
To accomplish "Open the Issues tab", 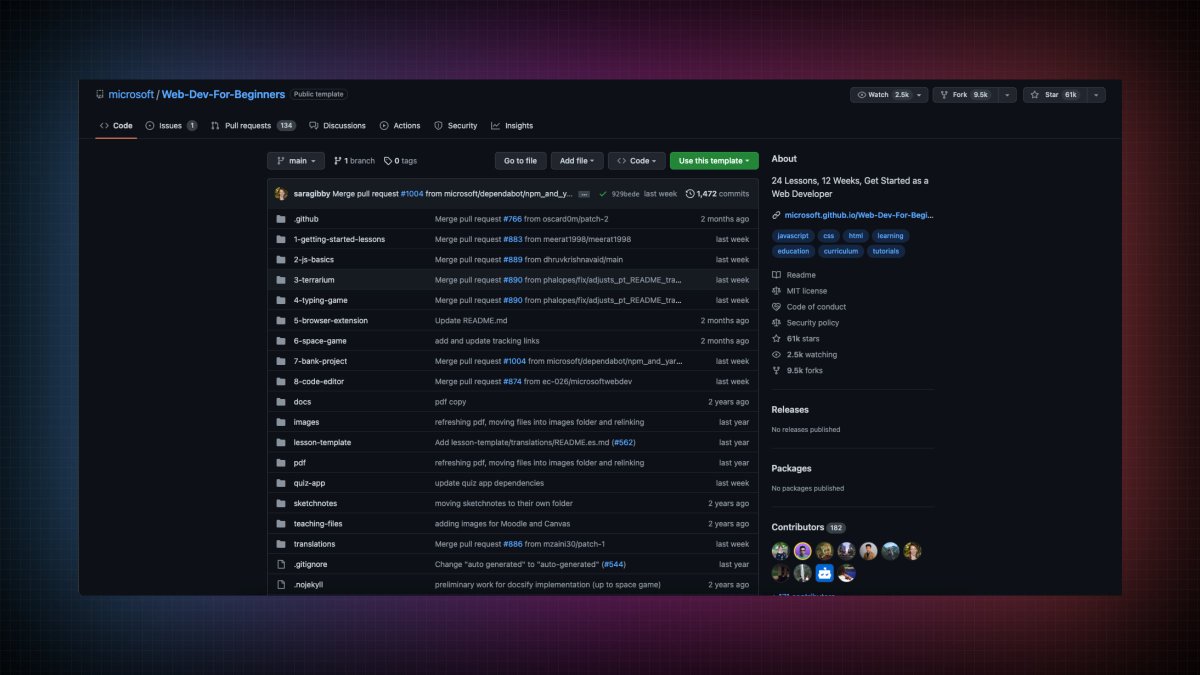I will 171,126.
